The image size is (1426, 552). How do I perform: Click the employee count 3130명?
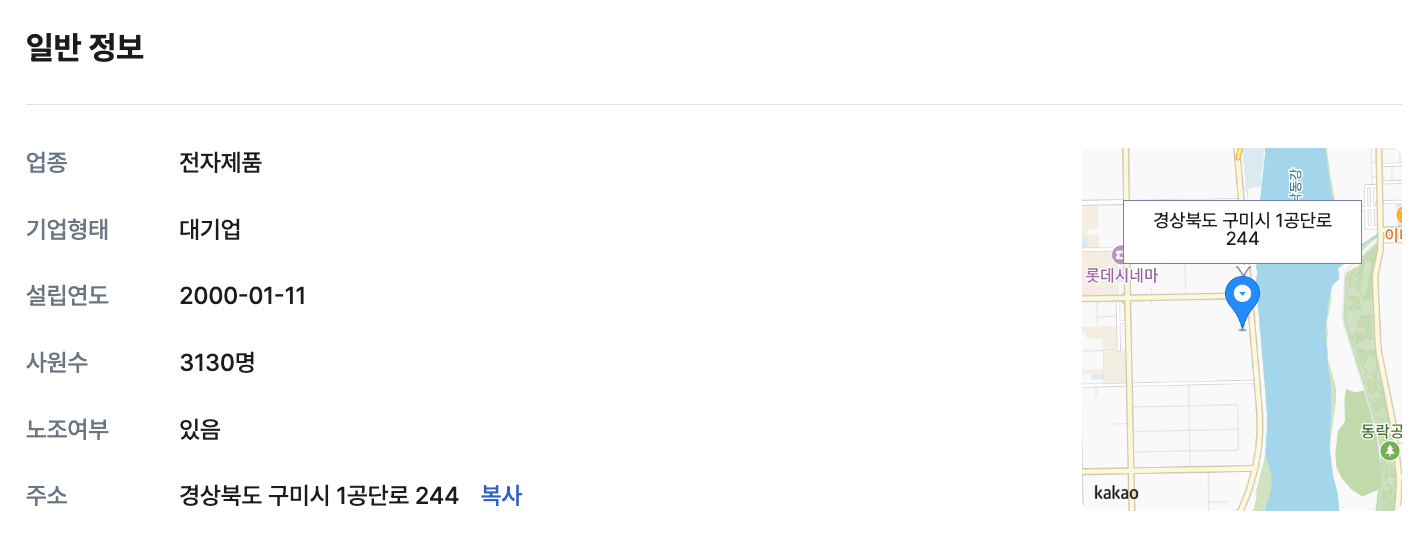(217, 362)
